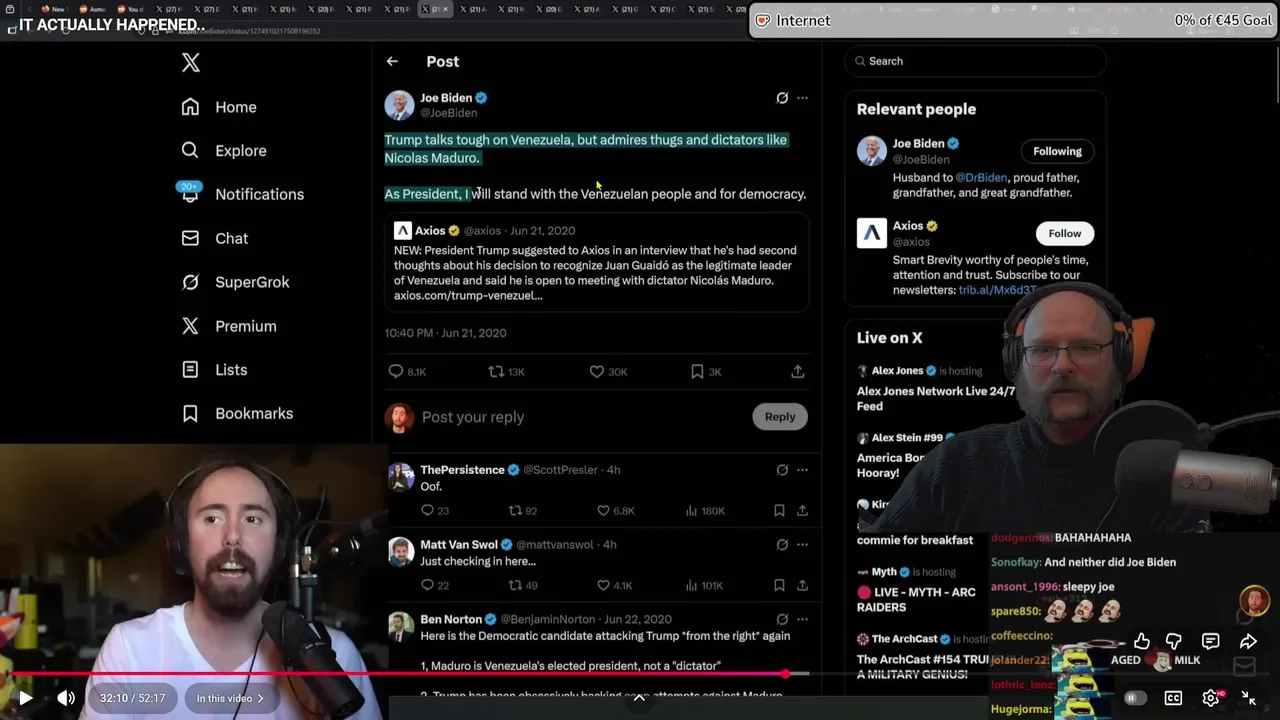Open YouTube comments panel icon
This screenshot has height=720, width=1280.
(1210, 641)
